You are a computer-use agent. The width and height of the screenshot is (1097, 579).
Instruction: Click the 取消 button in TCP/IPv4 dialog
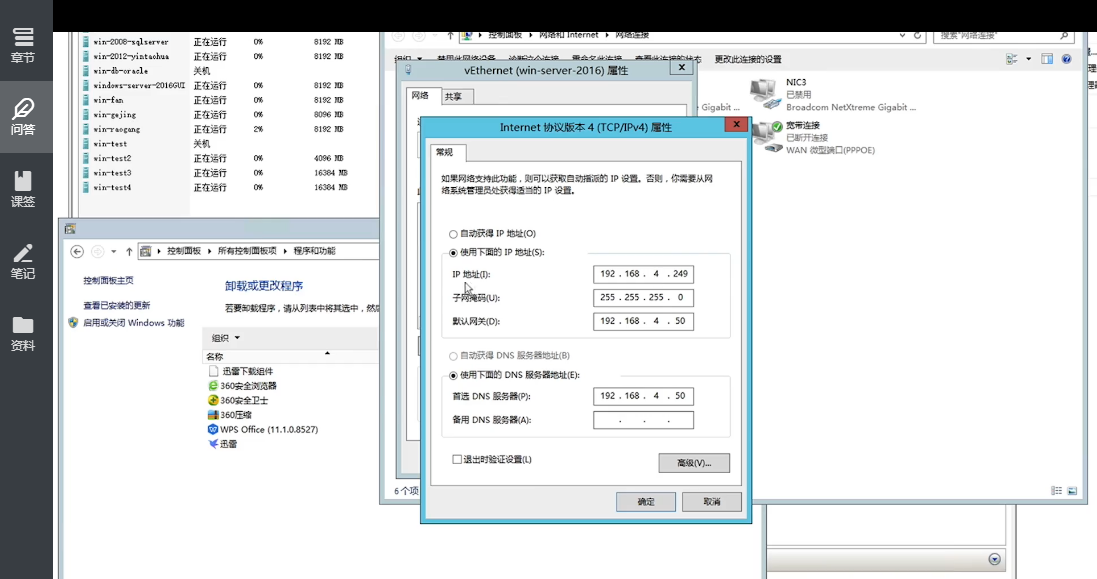pyautogui.click(x=712, y=502)
